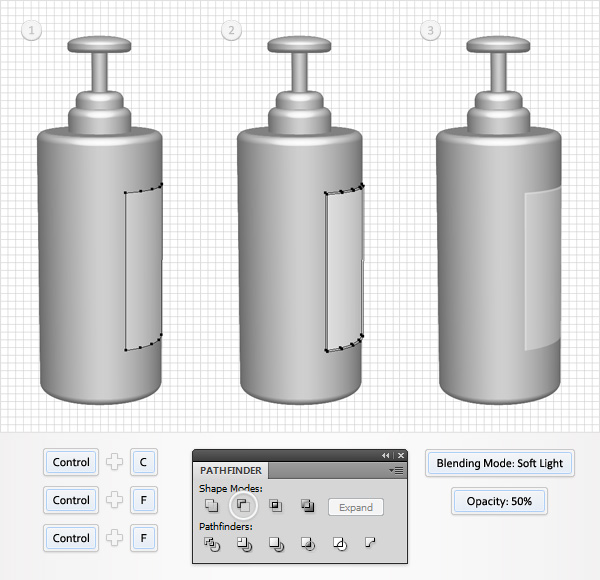Screen dimensions: 600x580
Task: Select the PATHFINDER tab
Action: [x=231, y=470]
